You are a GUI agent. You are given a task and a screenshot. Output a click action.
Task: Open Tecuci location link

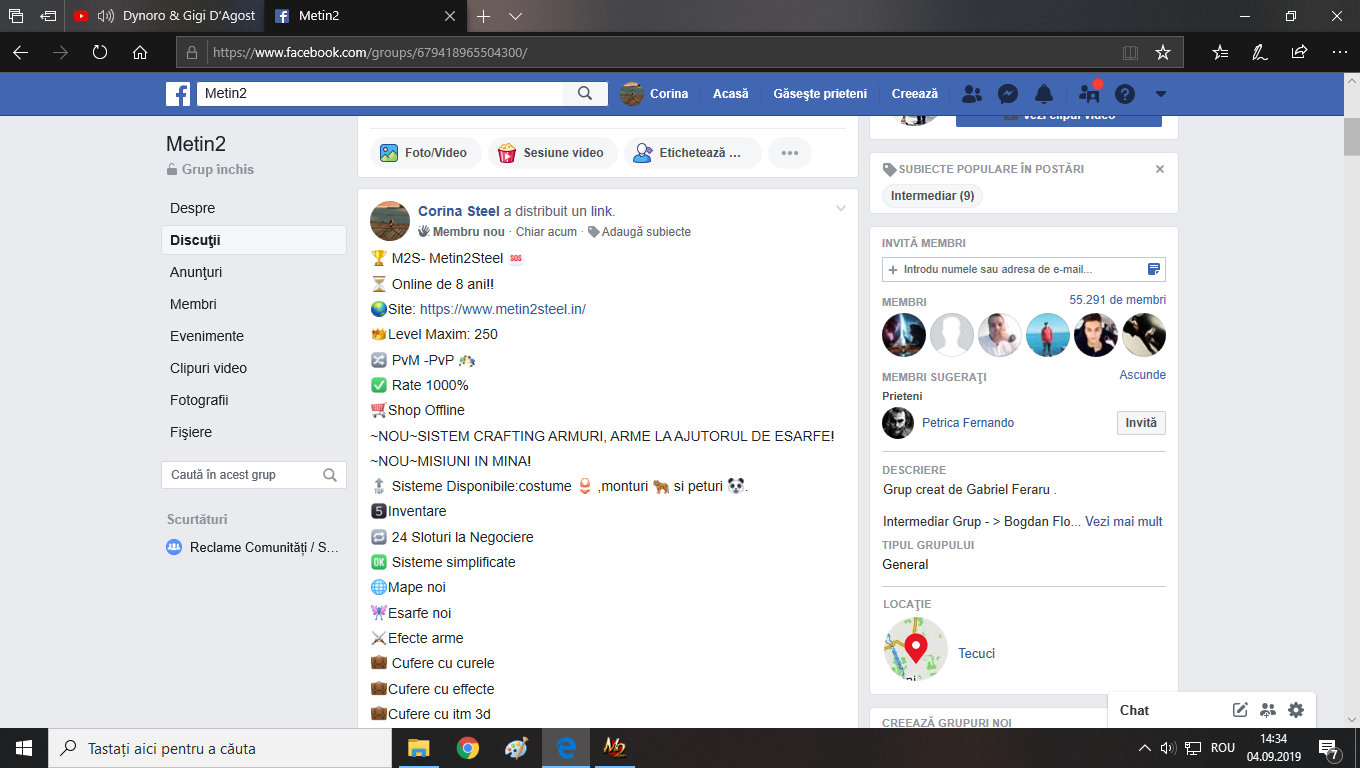coord(976,654)
